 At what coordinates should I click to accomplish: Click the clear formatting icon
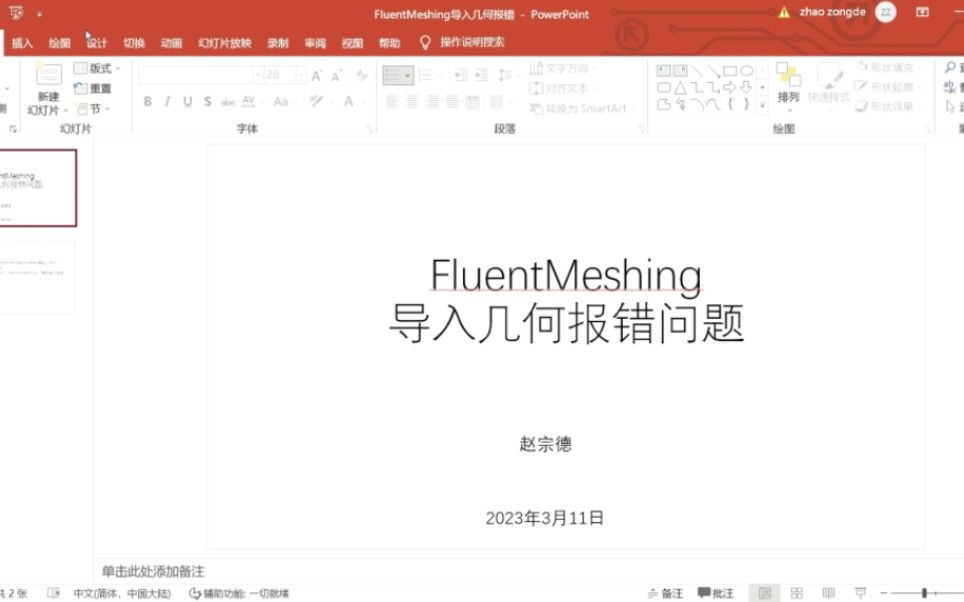click(x=362, y=75)
